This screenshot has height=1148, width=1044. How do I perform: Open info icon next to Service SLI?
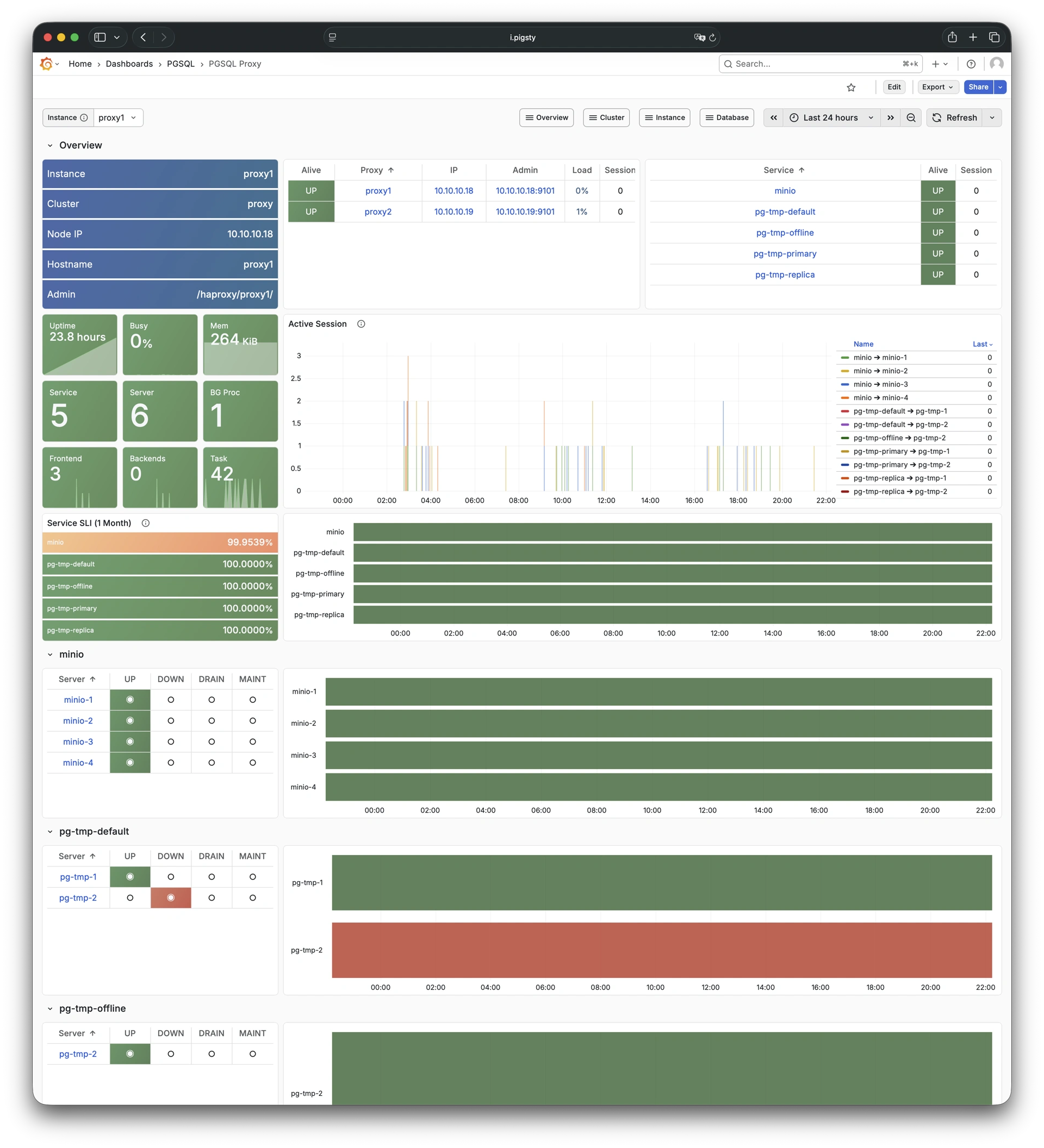146,523
